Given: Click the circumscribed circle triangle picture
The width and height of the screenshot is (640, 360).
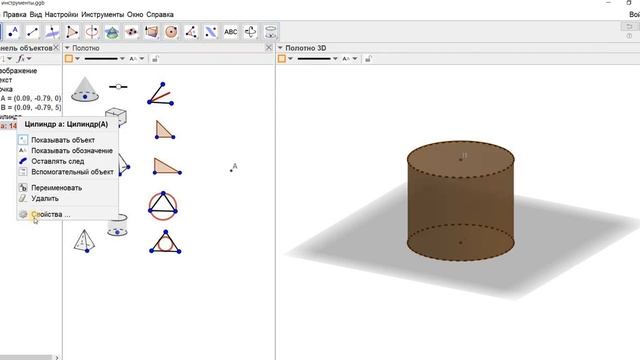Looking at the screenshot, I should pyautogui.click(x=163, y=206).
